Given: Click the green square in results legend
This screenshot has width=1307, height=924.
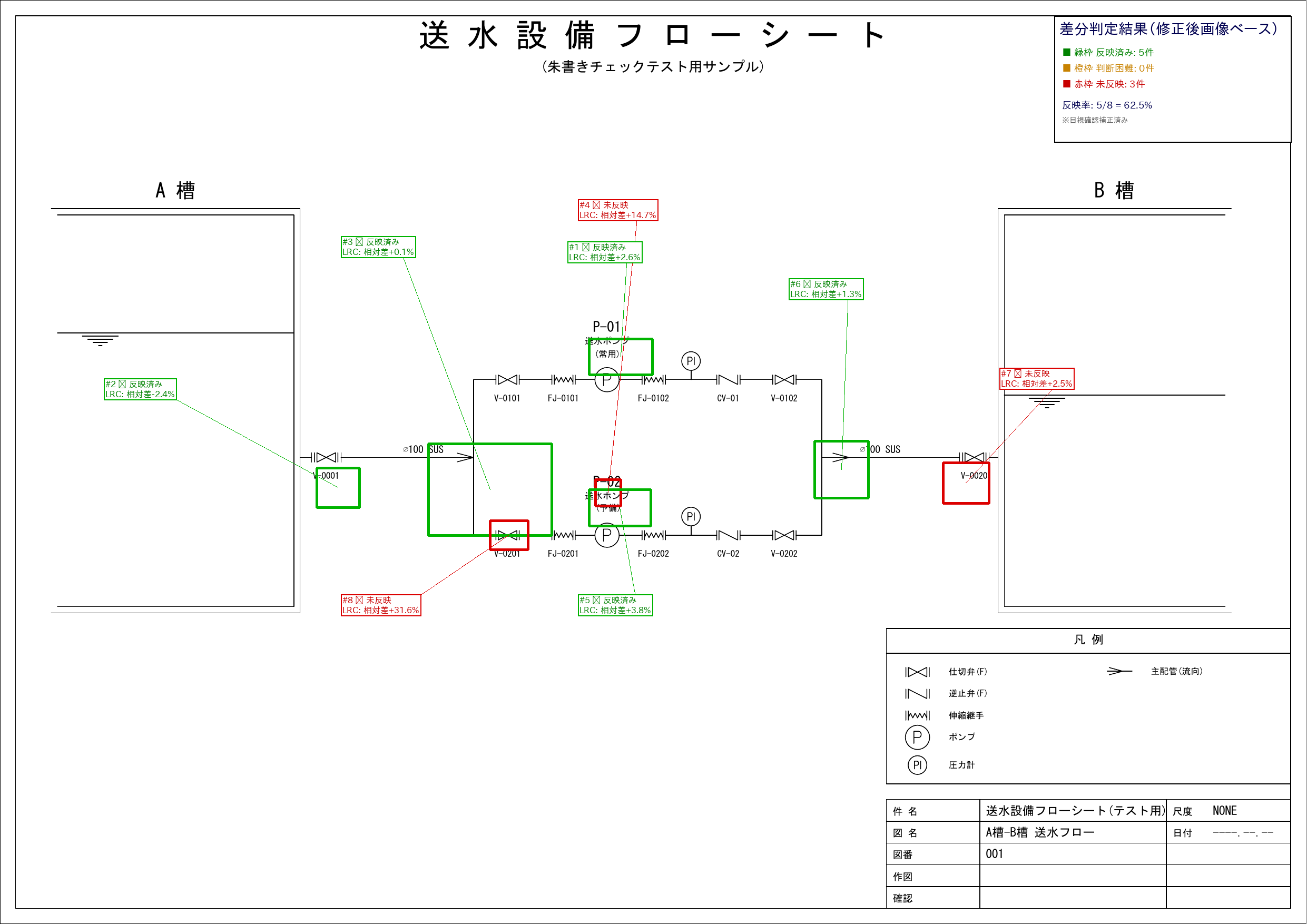Looking at the screenshot, I should (x=1067, y=52).
